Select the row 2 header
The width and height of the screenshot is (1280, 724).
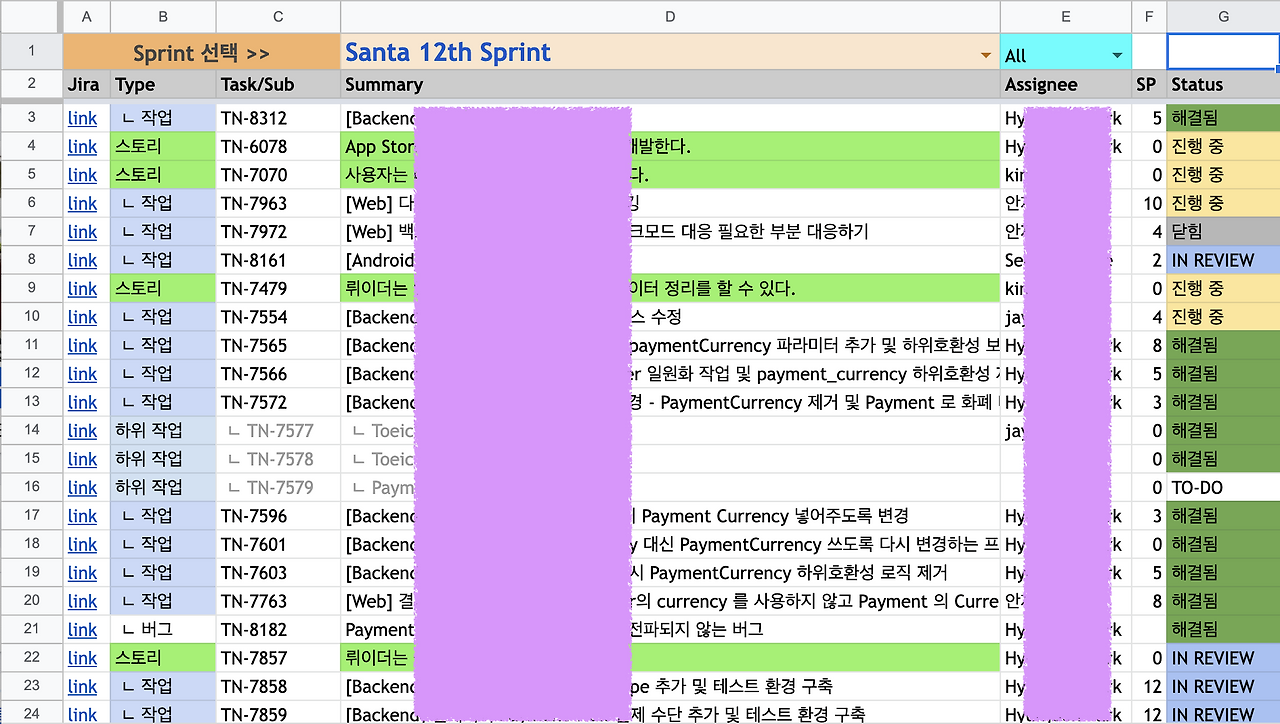point(32,85)
